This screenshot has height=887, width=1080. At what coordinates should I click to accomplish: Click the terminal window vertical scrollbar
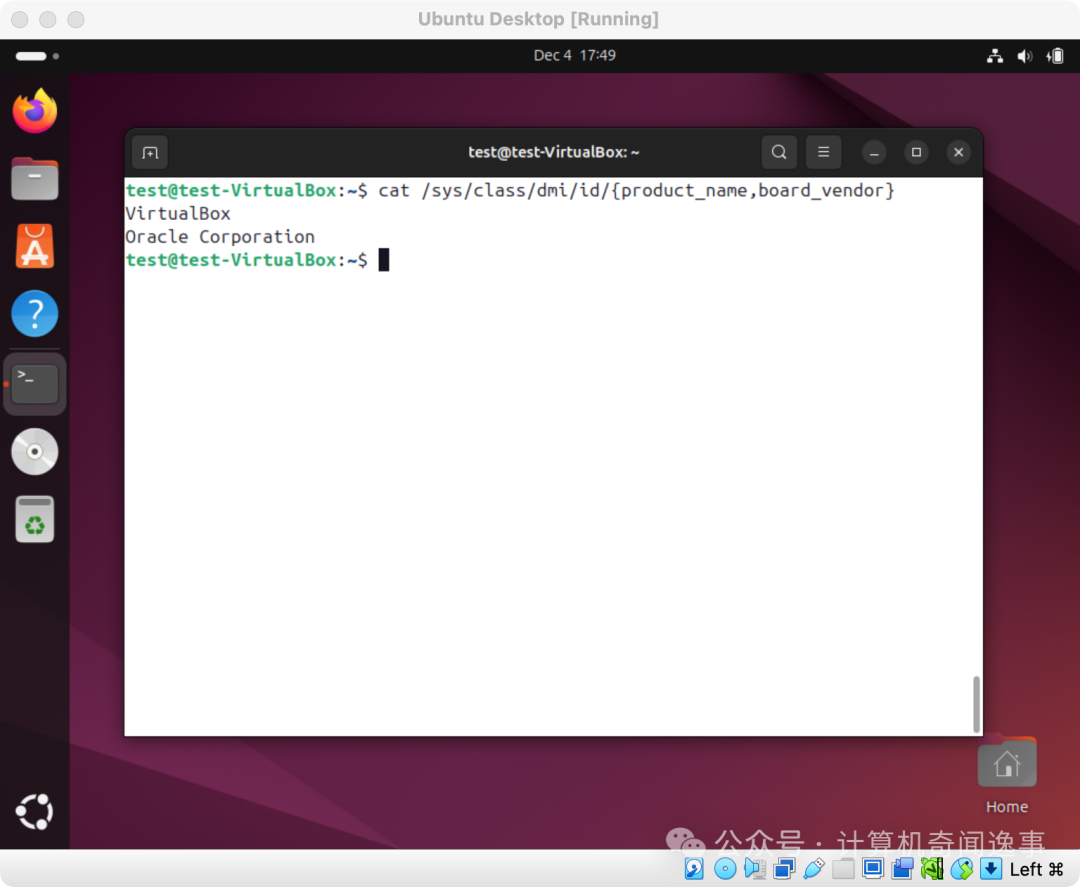point(976,704)
